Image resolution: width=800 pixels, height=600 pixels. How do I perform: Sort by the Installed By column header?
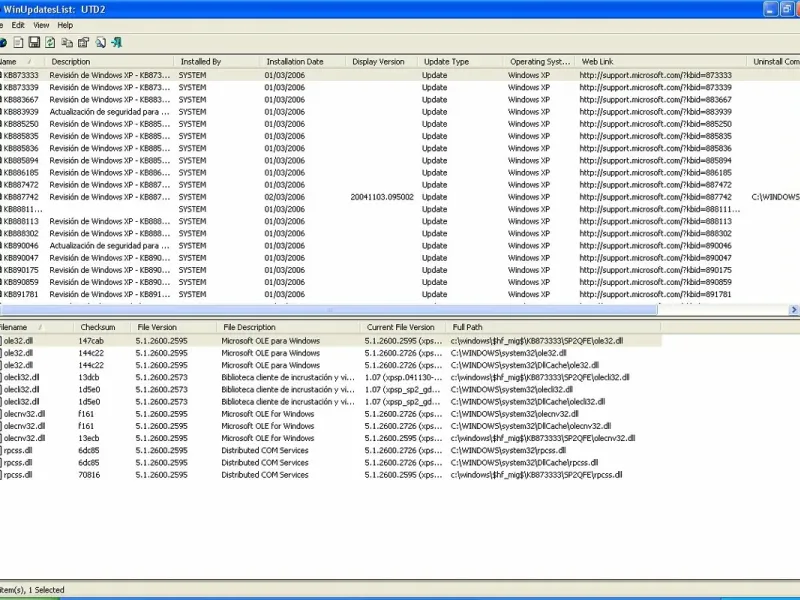pyautogui.click(x=217, y=62)
